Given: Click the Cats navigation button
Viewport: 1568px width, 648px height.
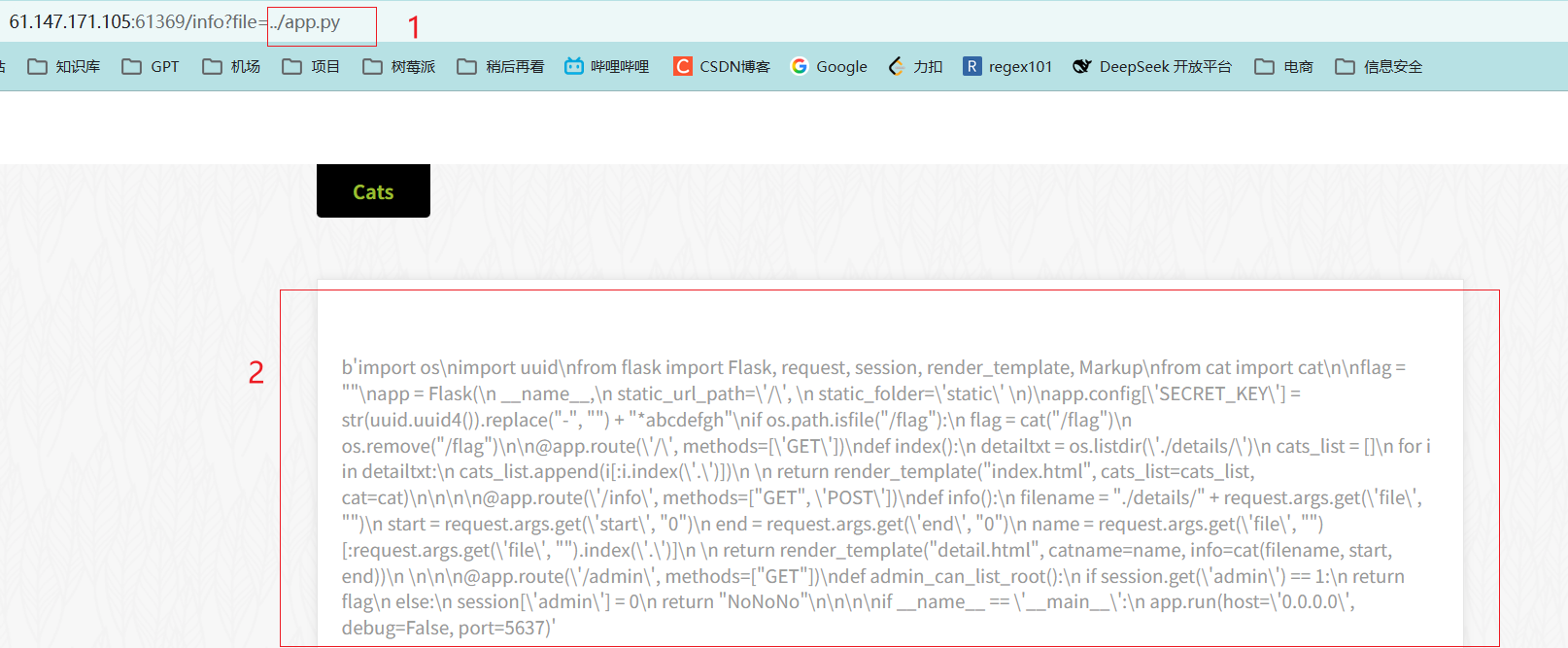Looking at the screenshot, I should [373, 191].
